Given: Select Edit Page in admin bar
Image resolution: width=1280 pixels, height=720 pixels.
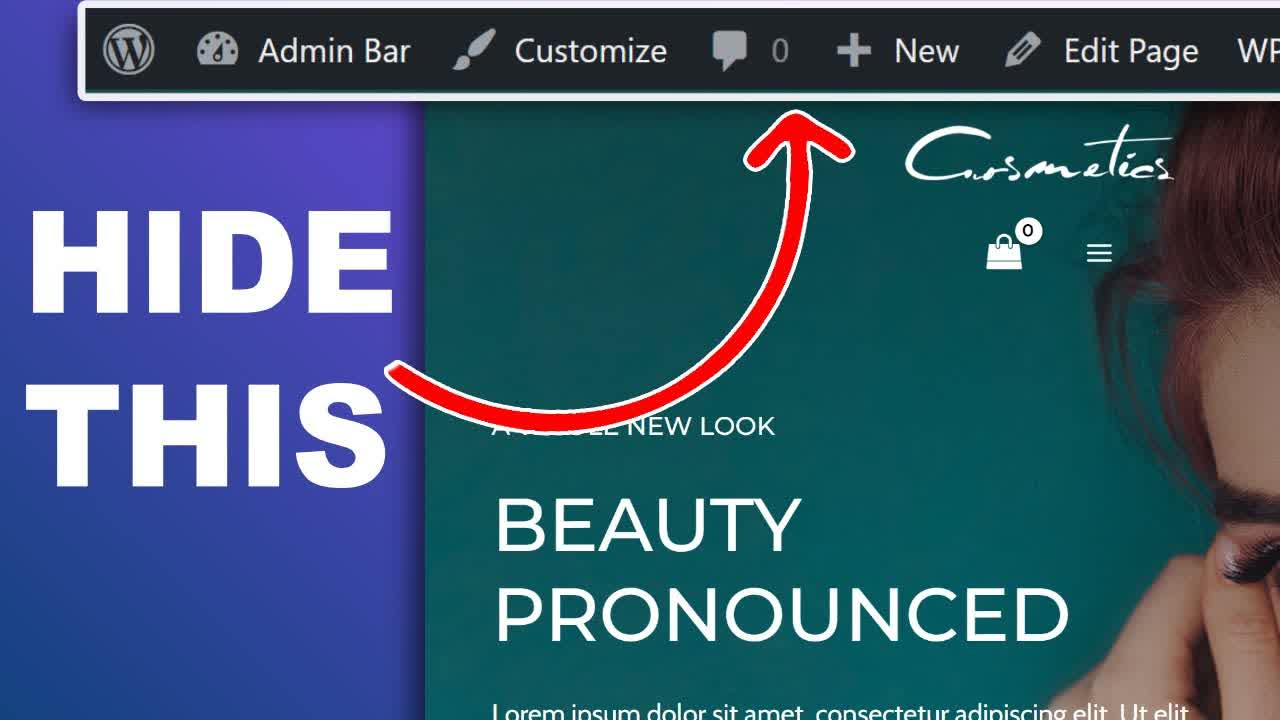Looking at the screenshot, I should tap(1131, 51).
